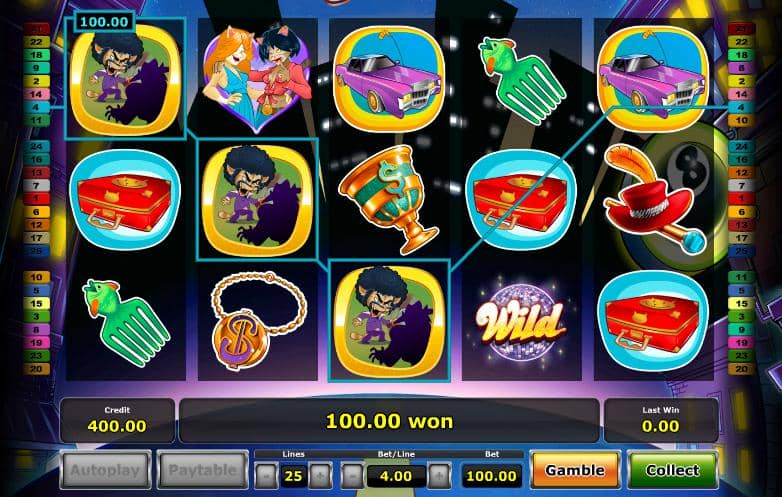Decrease the number of lines
The height and width of the screenshot is (497, 782).
pyautogui.click(x=265, y=476)
